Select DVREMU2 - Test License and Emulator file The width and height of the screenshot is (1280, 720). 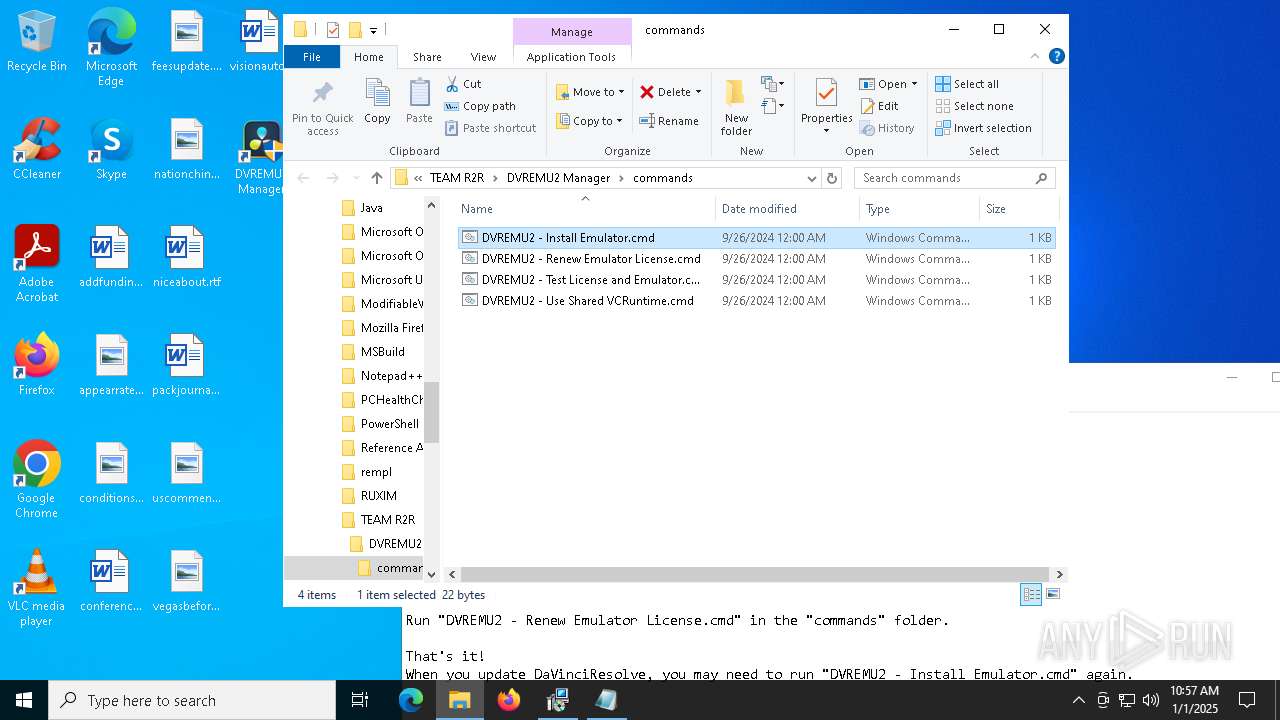pos(756,280)
